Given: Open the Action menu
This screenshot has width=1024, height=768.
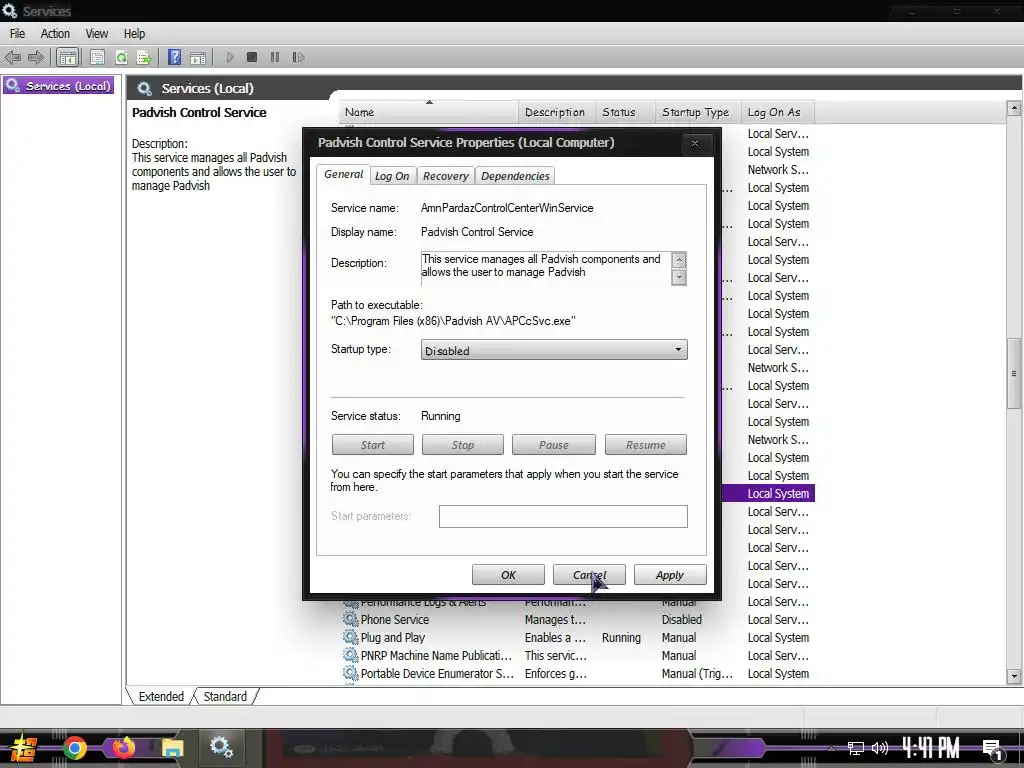Looking at the screenshot, I should coord(55,33).
